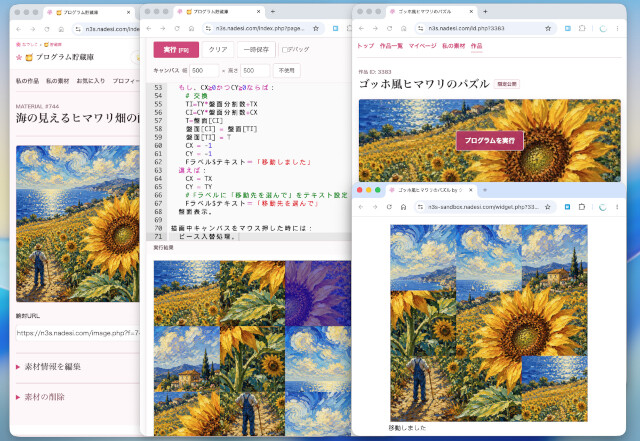Go forward in the code editor window

pos(163,28)
